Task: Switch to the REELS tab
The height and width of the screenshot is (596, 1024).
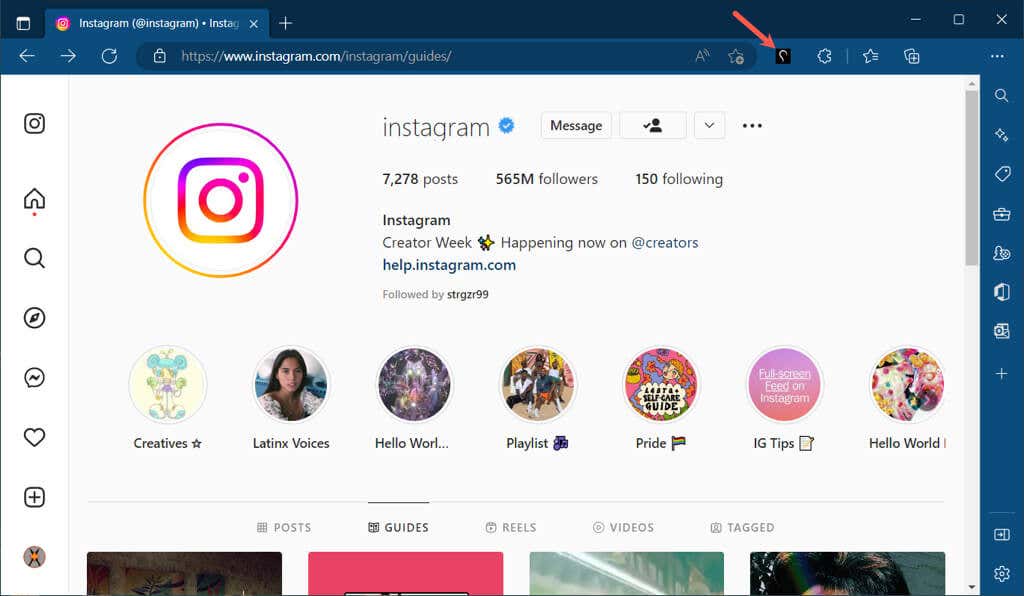Action: coord(511,527)
